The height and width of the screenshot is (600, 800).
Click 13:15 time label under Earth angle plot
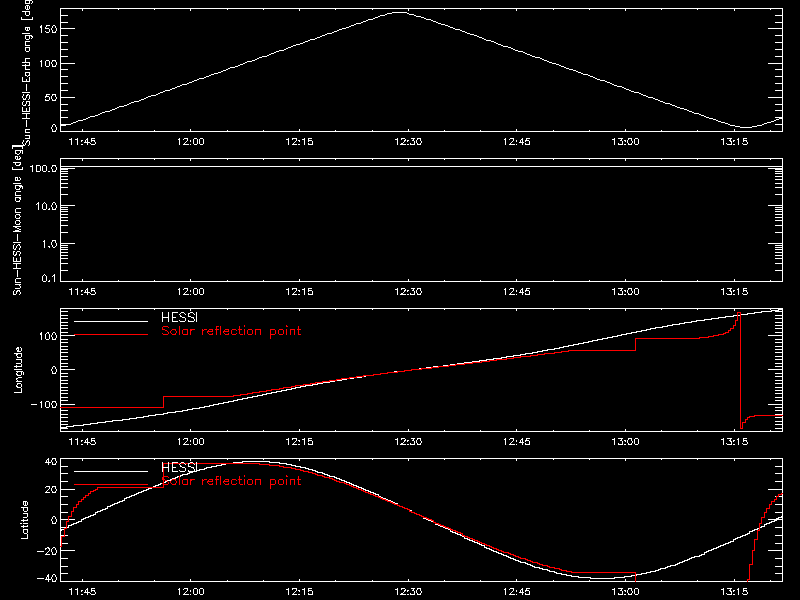tap(734, 142)
